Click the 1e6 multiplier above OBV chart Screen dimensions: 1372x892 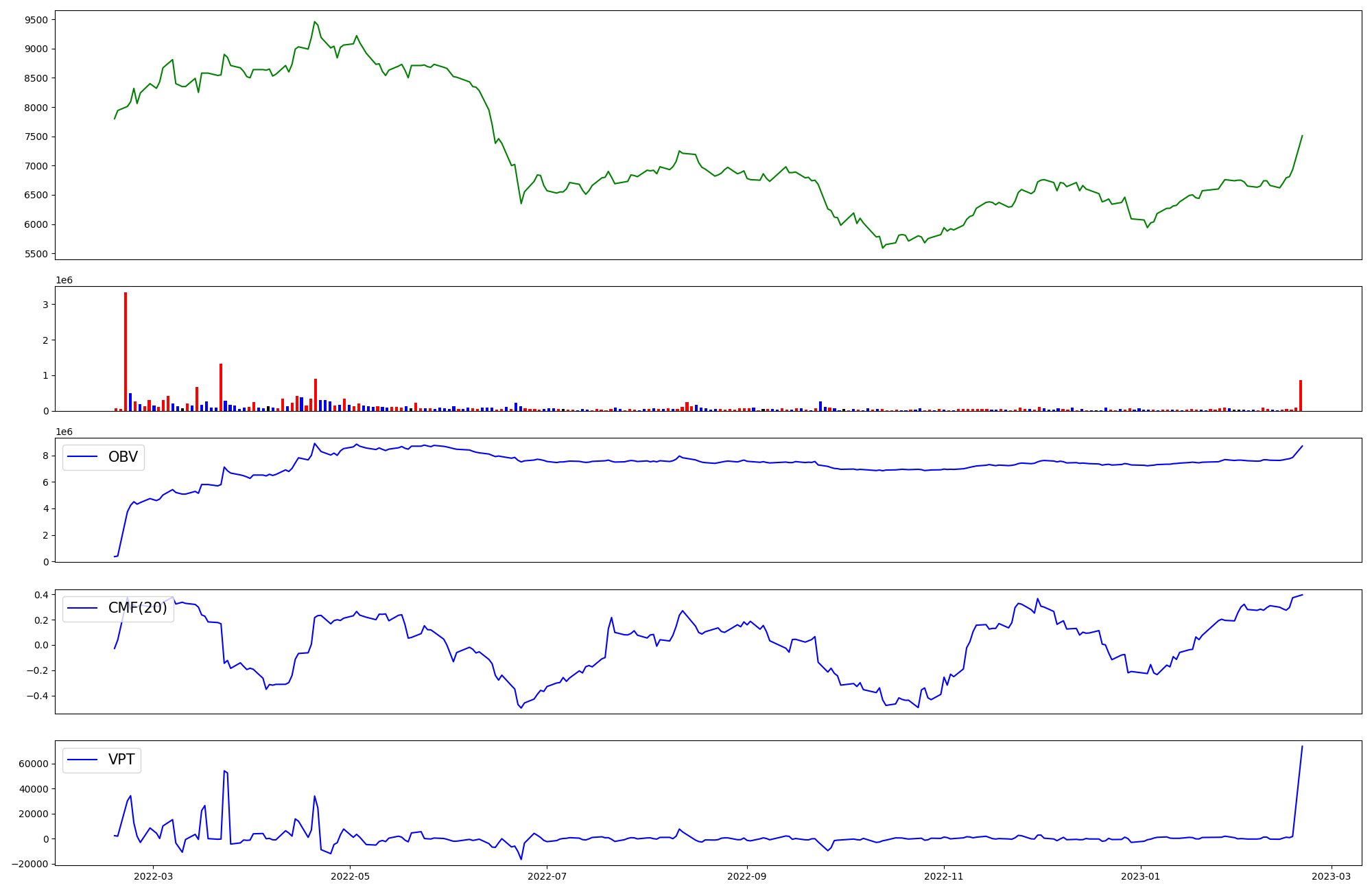coord(64,432)
